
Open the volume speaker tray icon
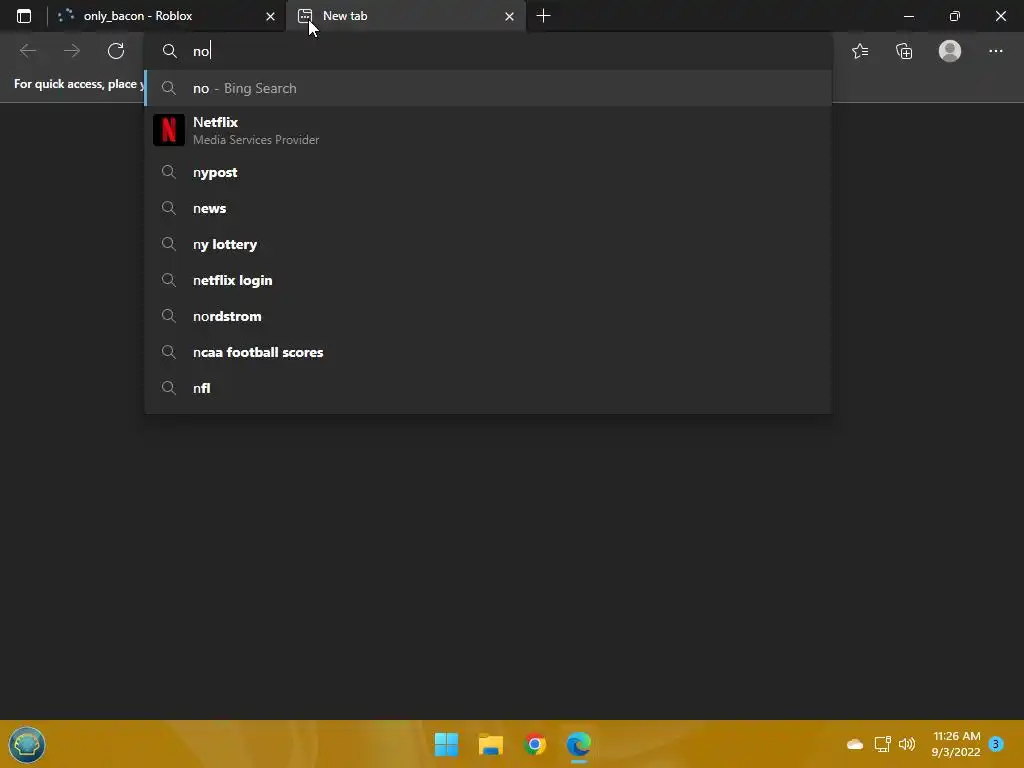pyautogui.click(x=907, y=744)
